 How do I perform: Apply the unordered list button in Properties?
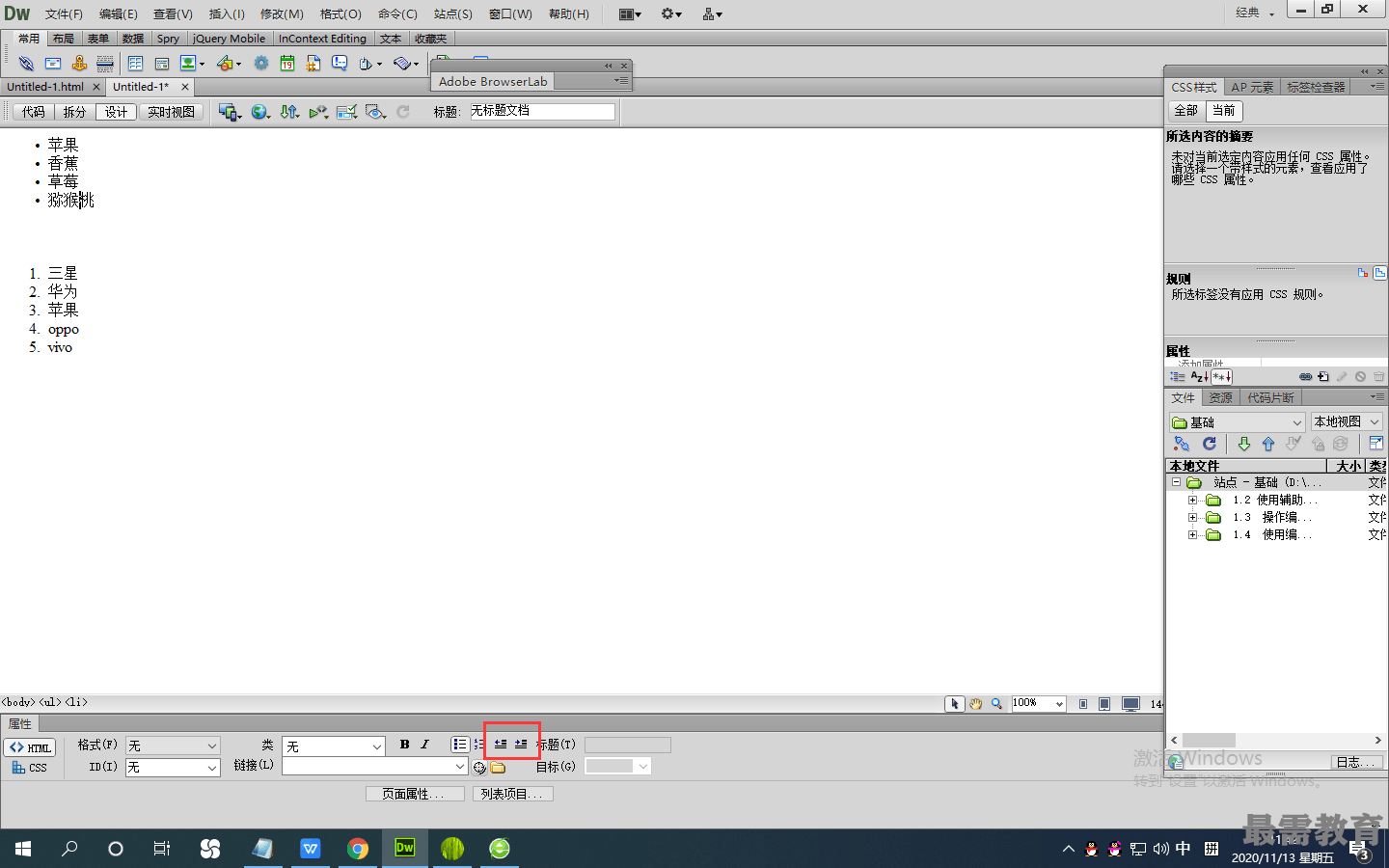point(460,745)
